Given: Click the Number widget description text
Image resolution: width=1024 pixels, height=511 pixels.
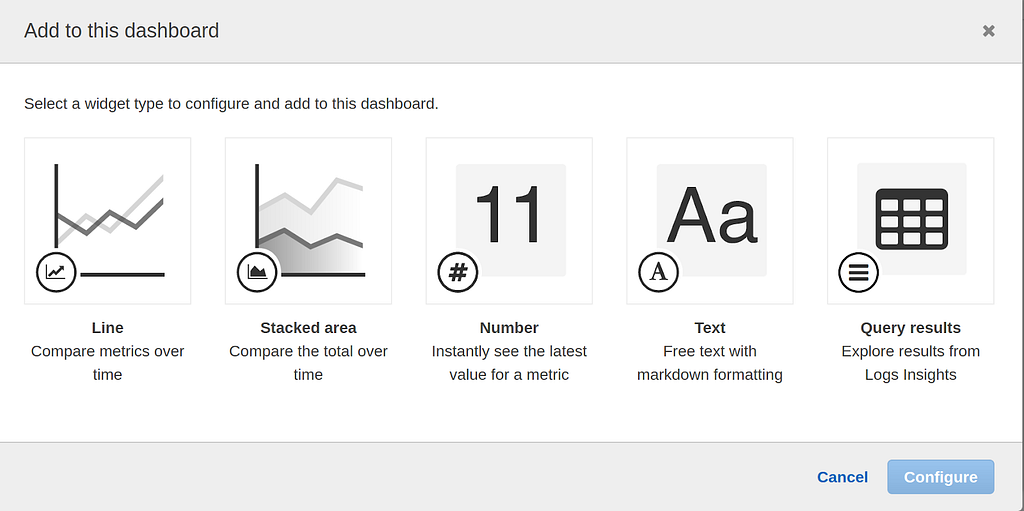Looking at the screenshot, I should [x=509, y=363].
